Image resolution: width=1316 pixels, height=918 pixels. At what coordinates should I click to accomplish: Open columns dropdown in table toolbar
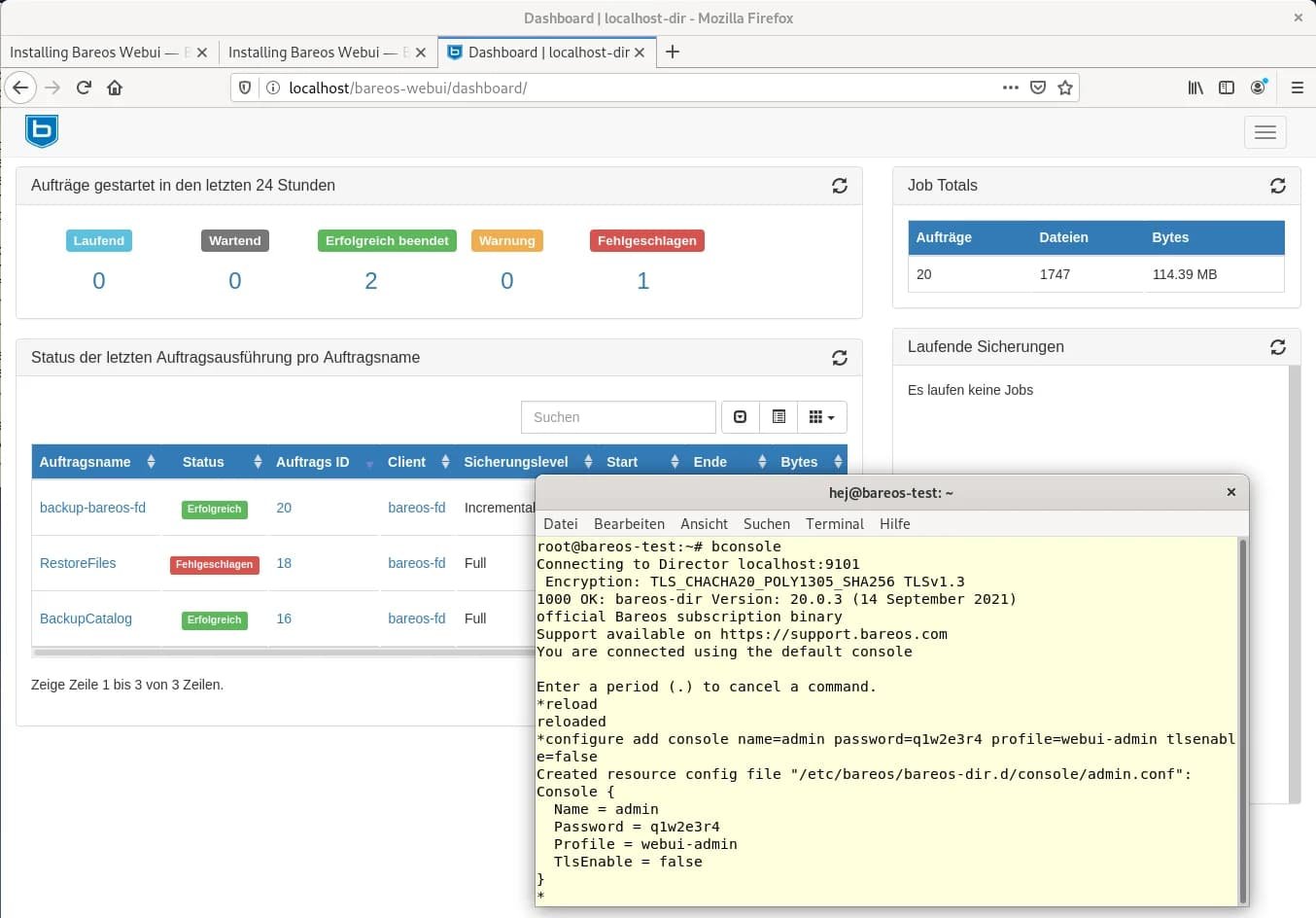pos(822,417)
